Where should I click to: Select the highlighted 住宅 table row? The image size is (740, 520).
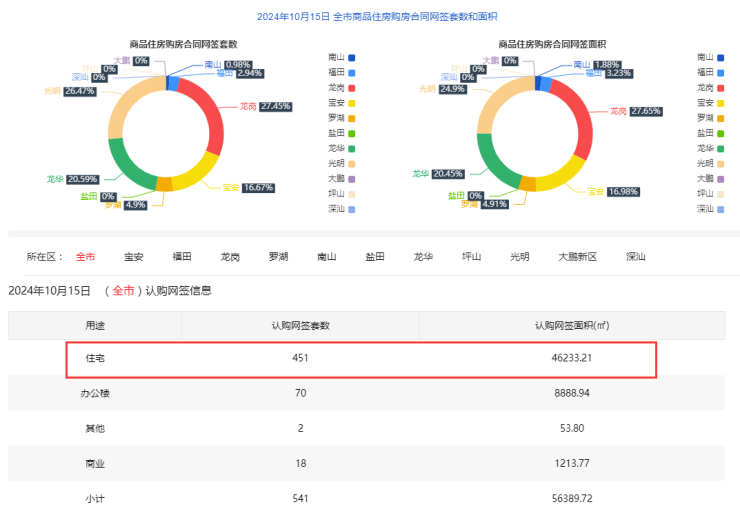[361, 358]
